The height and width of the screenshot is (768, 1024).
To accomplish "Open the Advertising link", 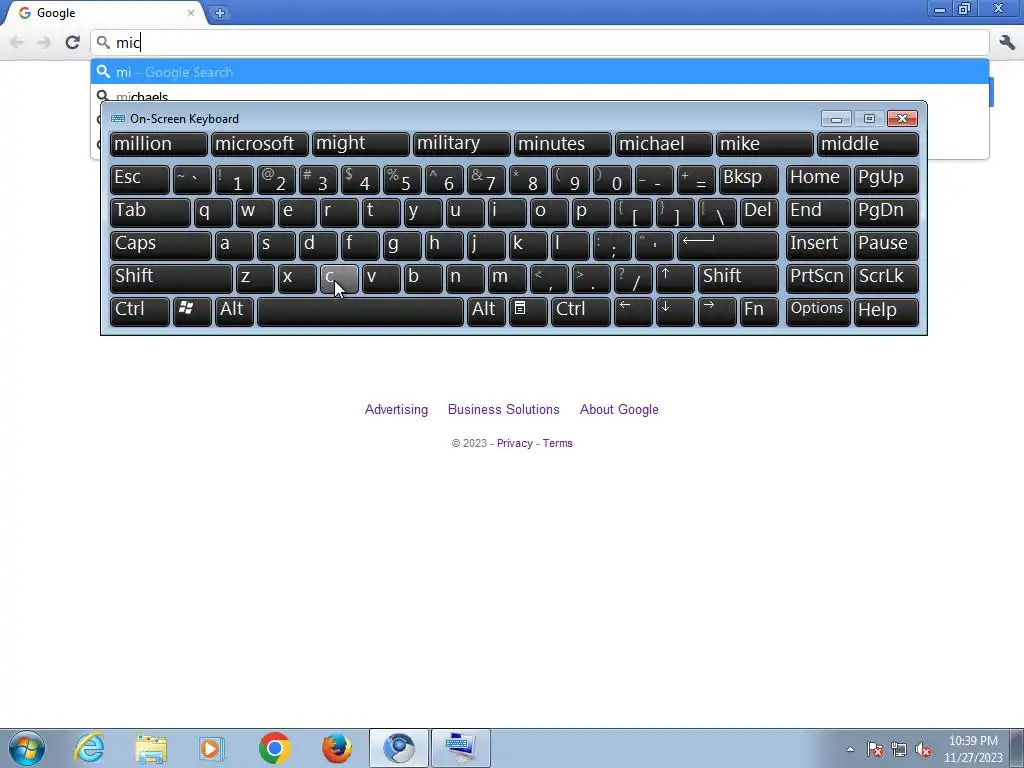I will 396,409.
